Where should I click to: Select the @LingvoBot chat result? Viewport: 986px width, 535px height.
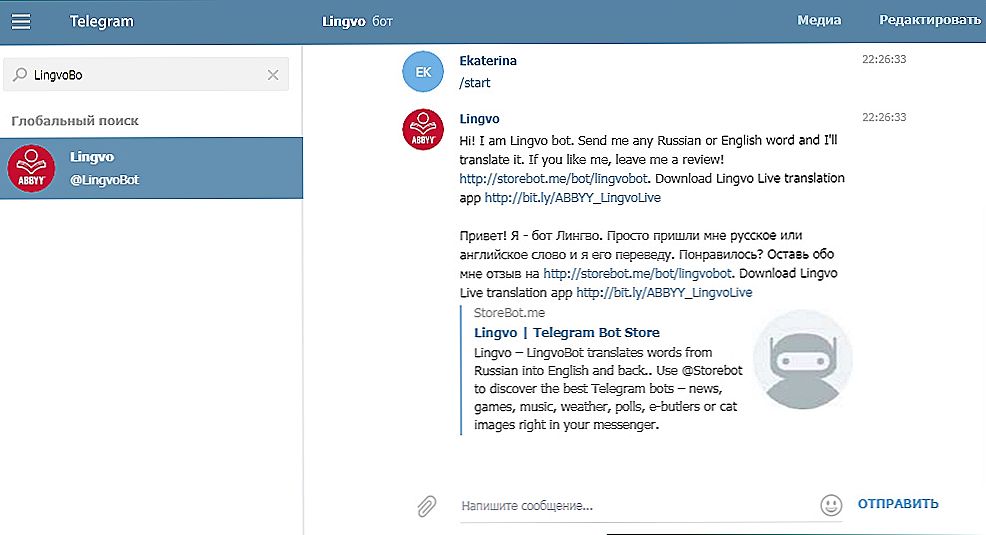(x=152, y=168)
